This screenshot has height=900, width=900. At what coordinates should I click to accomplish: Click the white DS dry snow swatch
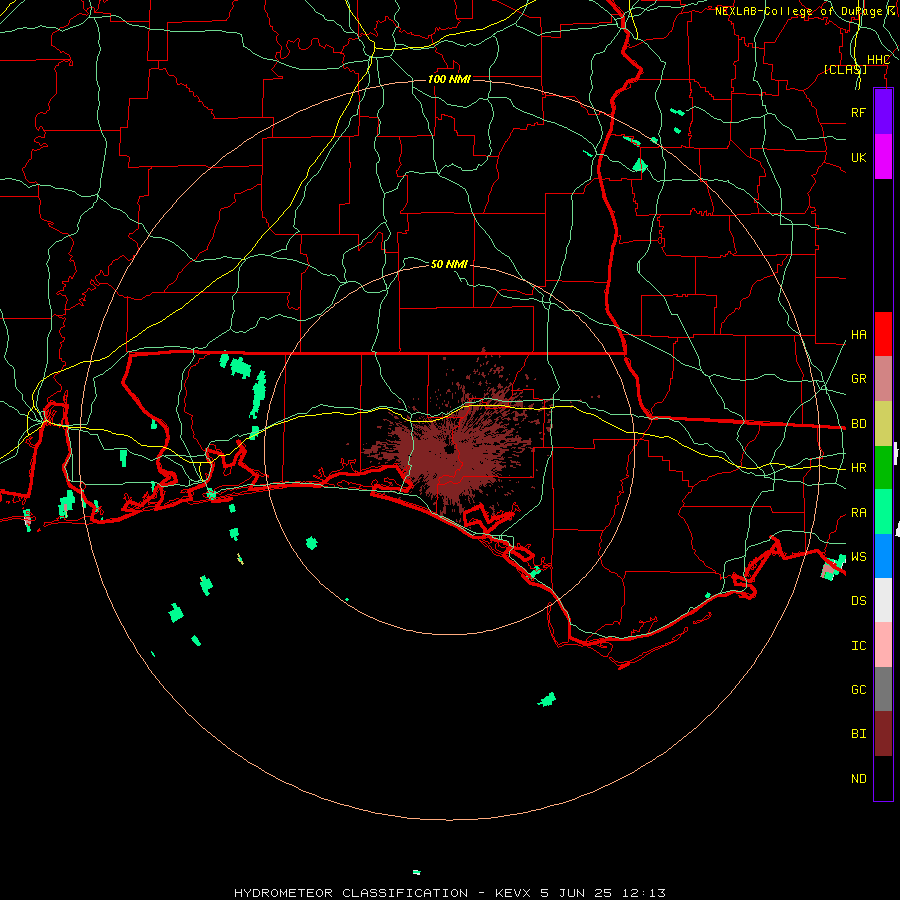click(x=883, y=600)
